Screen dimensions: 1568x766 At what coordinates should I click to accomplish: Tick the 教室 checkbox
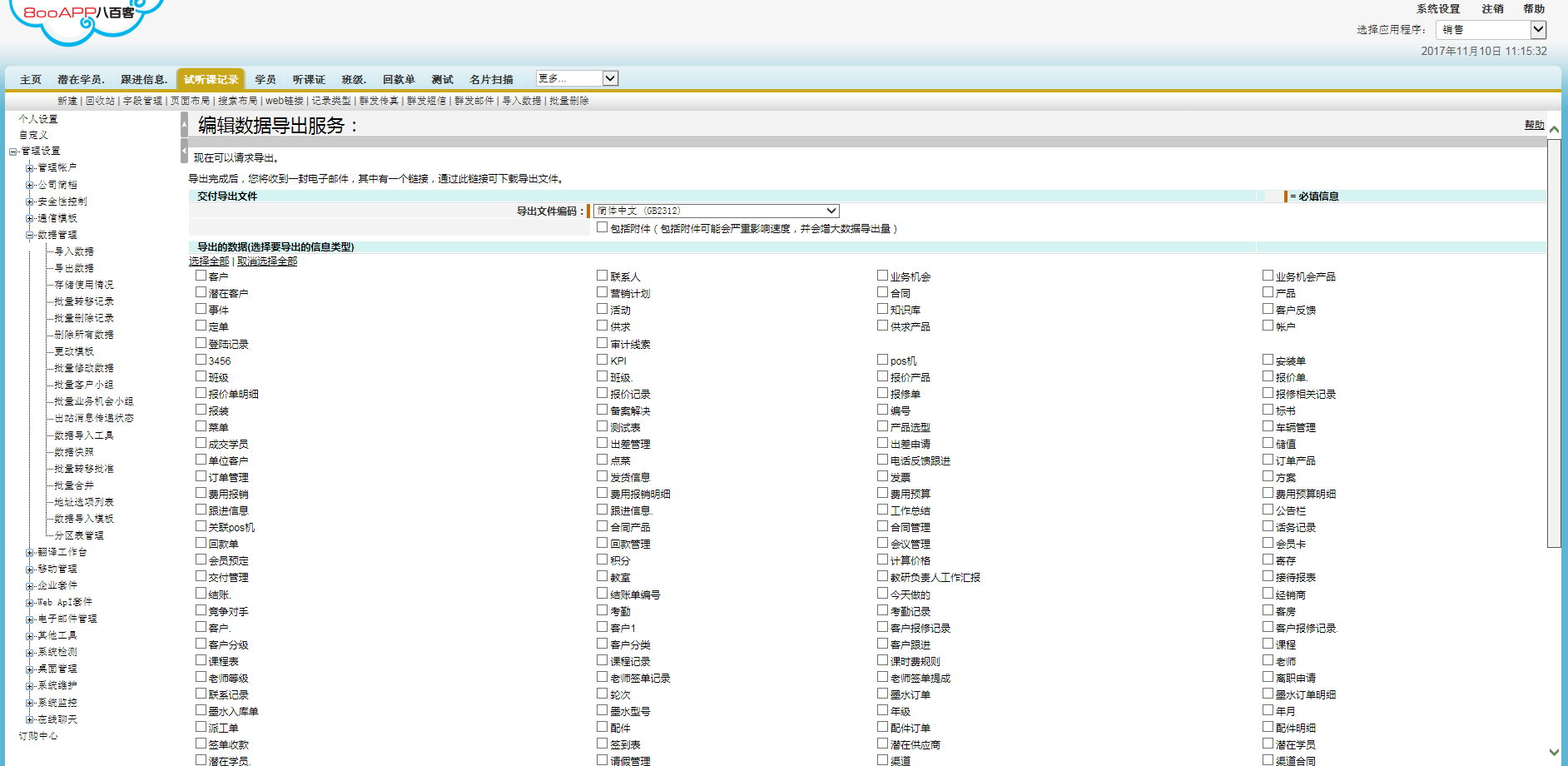point(602,576)
